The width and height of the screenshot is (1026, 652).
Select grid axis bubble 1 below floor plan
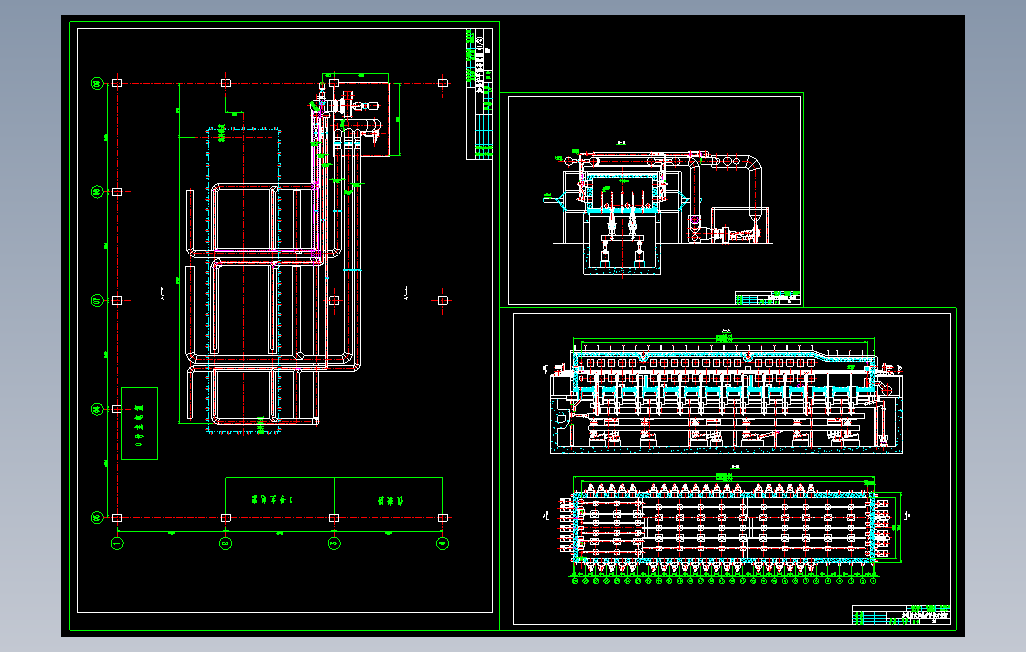(117, 543)
